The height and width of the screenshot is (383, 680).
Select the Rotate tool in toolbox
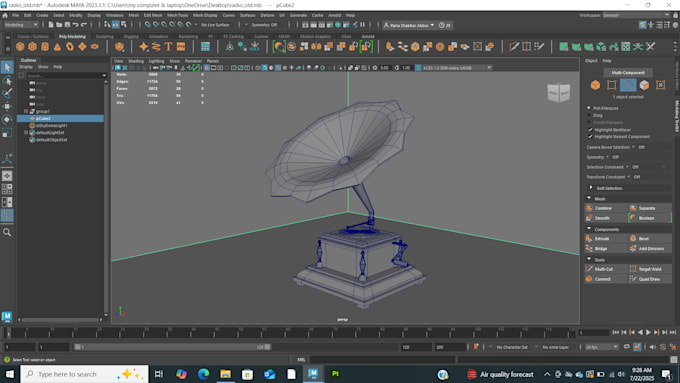point(7,119)
